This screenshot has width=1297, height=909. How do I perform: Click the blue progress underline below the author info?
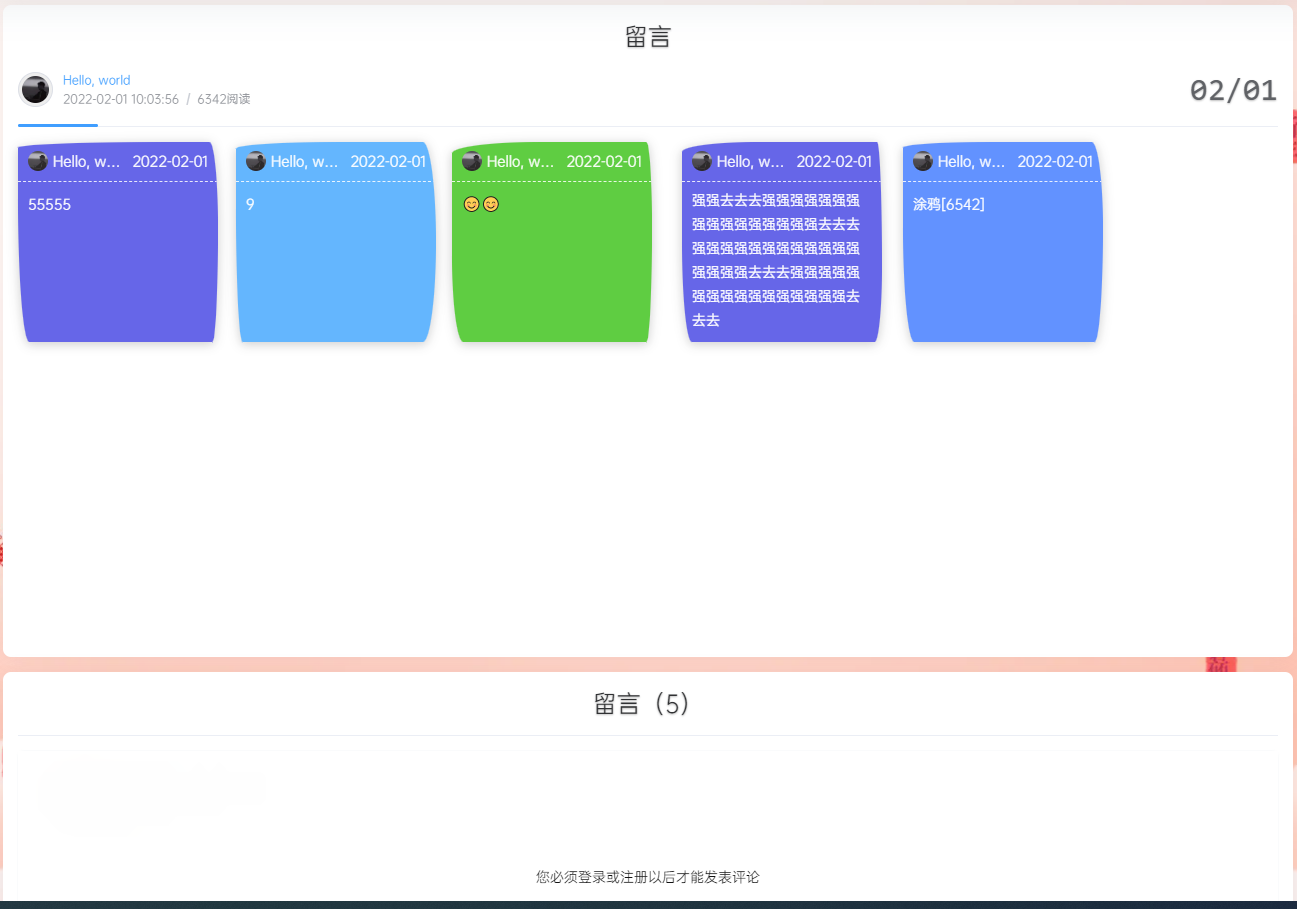57,127
